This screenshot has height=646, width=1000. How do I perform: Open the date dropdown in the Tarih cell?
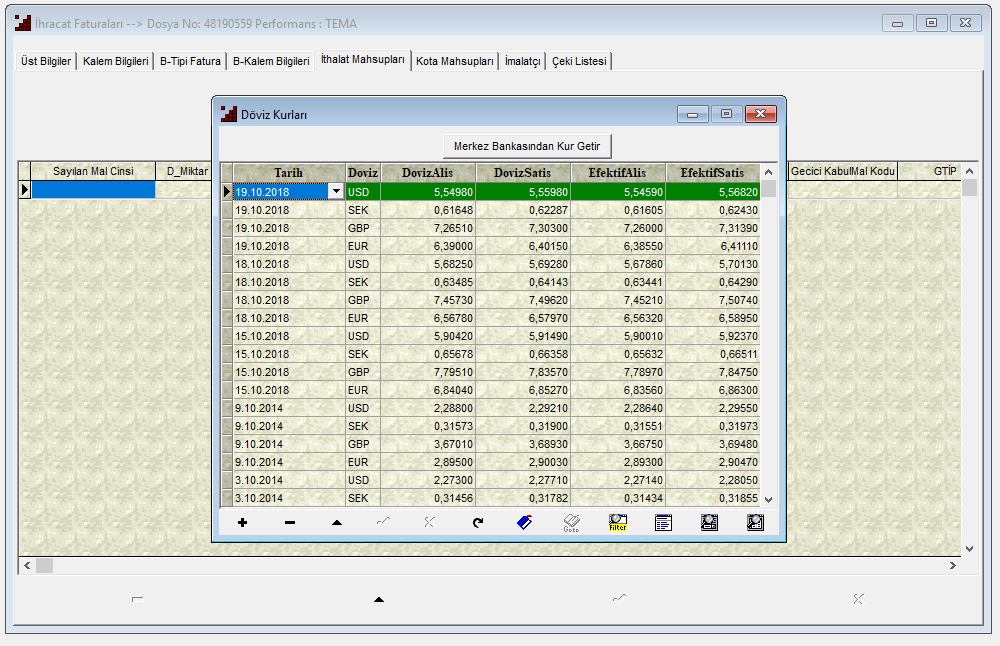click(x=336, y=191)
